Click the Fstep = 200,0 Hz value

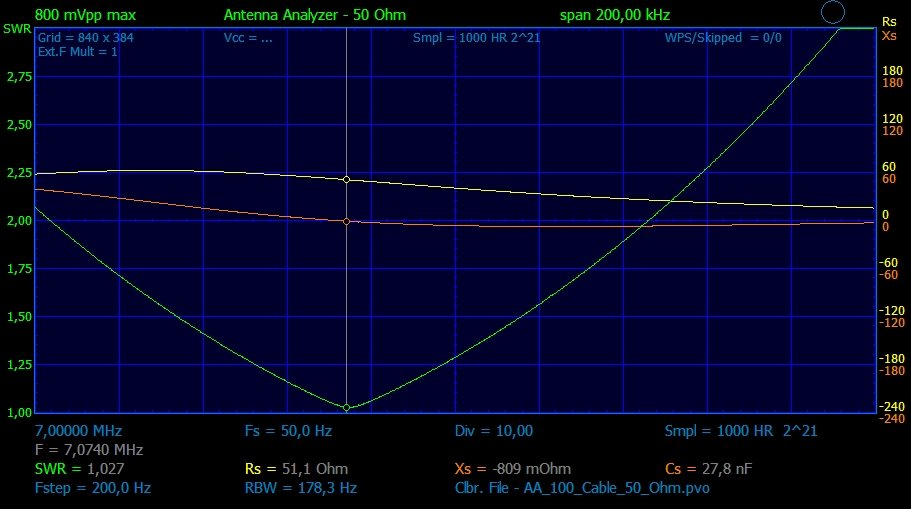(x=92, y=488)
